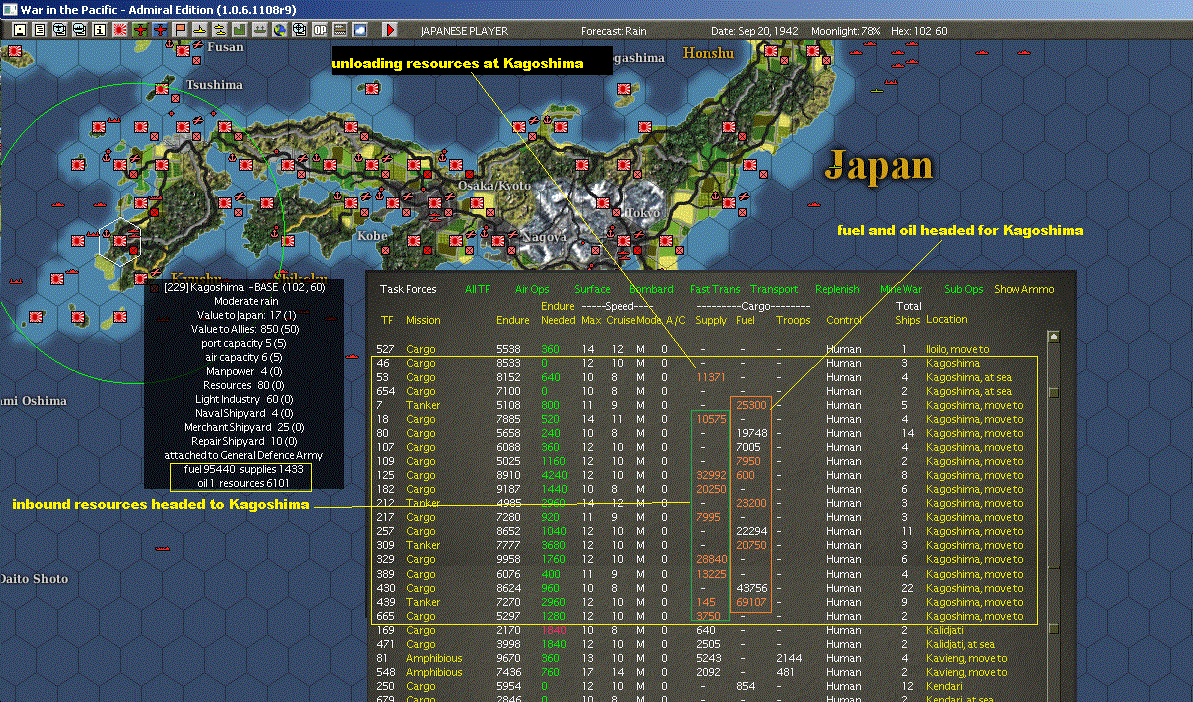Open the information 'i' toolbar icon
The width and height of the screenshot is (1193, 702).
tap(100, 30)
